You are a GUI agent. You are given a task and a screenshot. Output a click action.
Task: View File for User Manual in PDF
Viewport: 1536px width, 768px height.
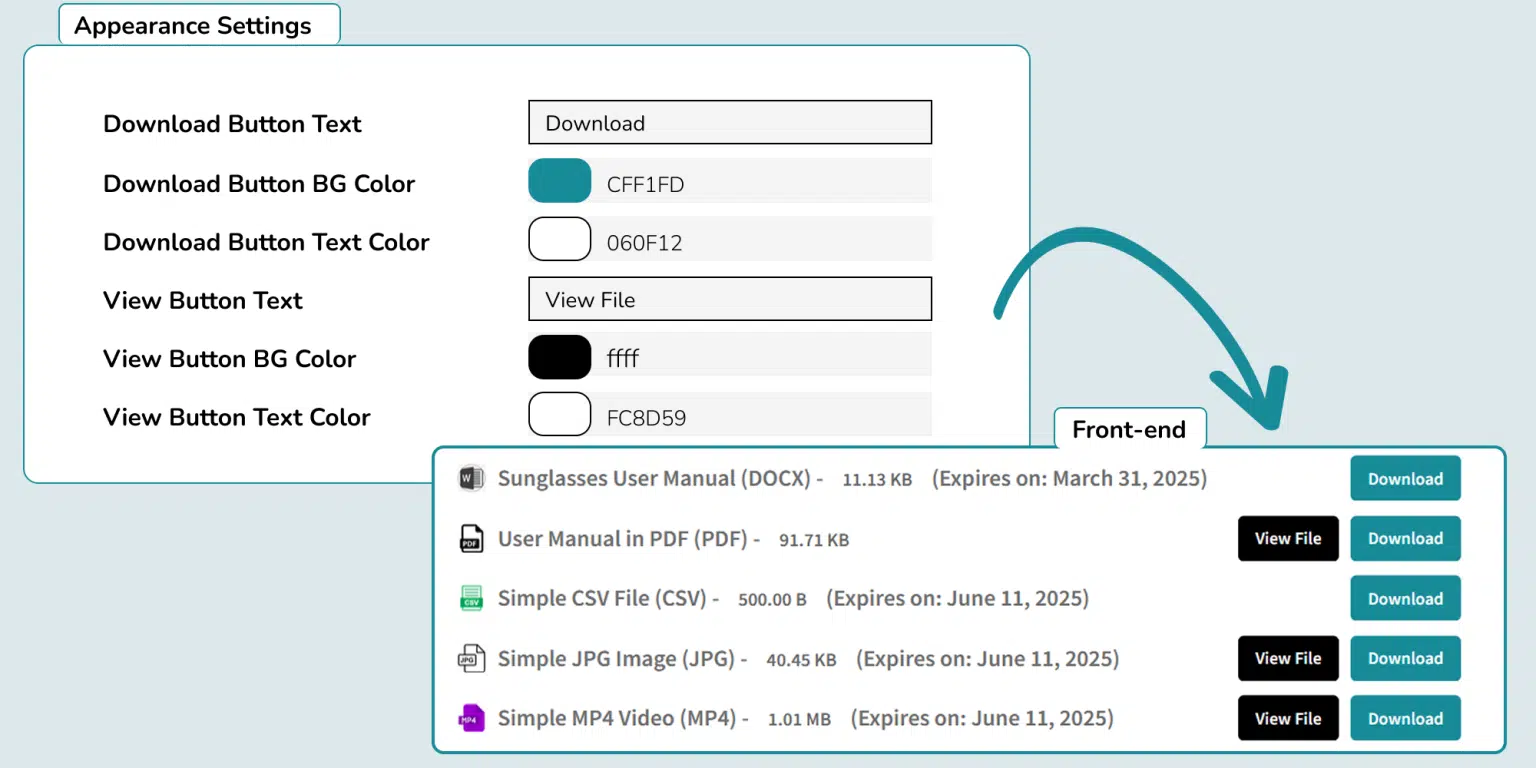point(1288,539)
